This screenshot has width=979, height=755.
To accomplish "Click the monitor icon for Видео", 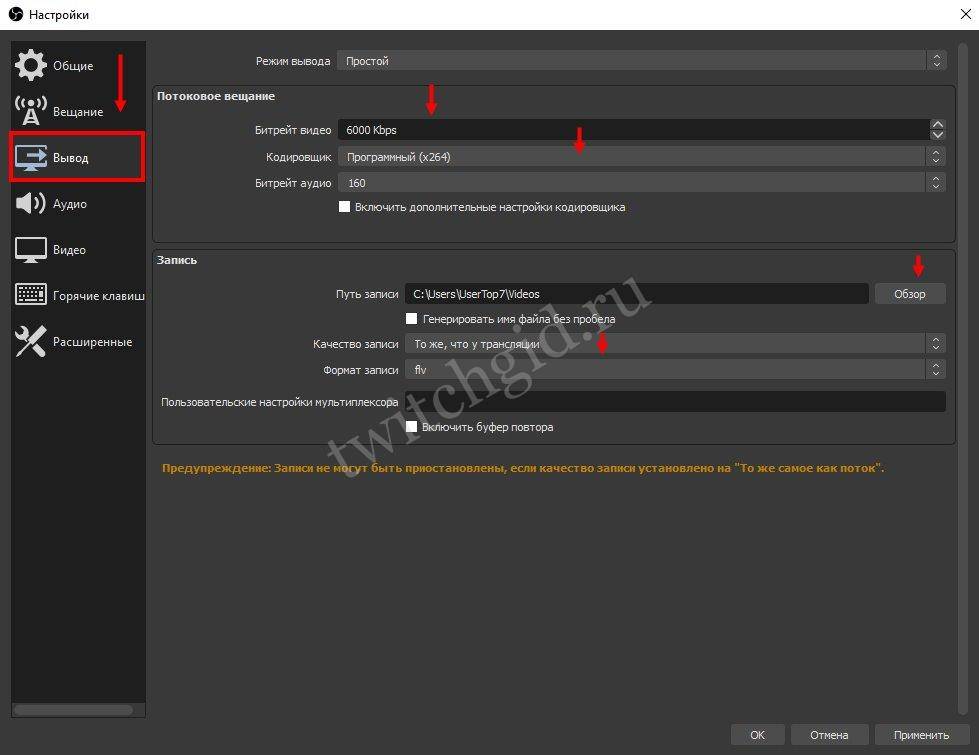I will pos(31,250).
